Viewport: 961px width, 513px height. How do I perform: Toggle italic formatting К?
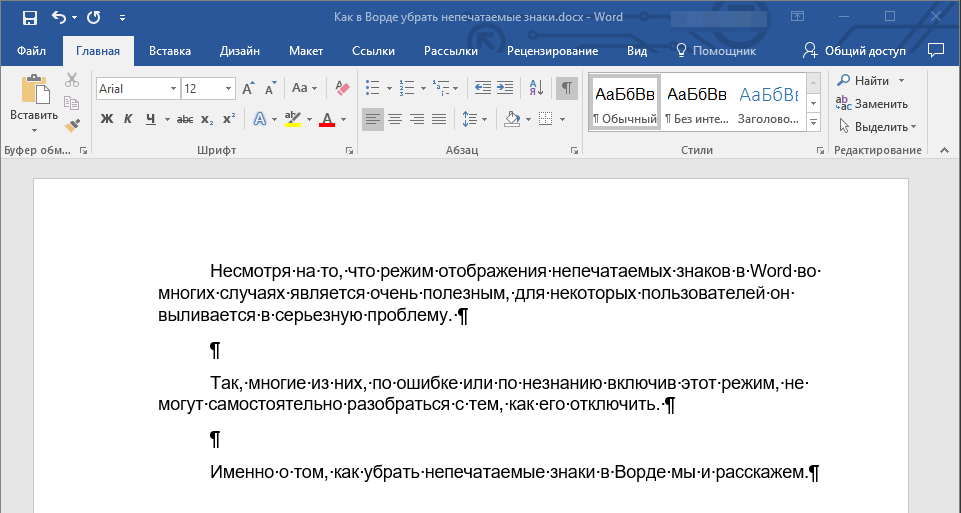coord(128,119)
